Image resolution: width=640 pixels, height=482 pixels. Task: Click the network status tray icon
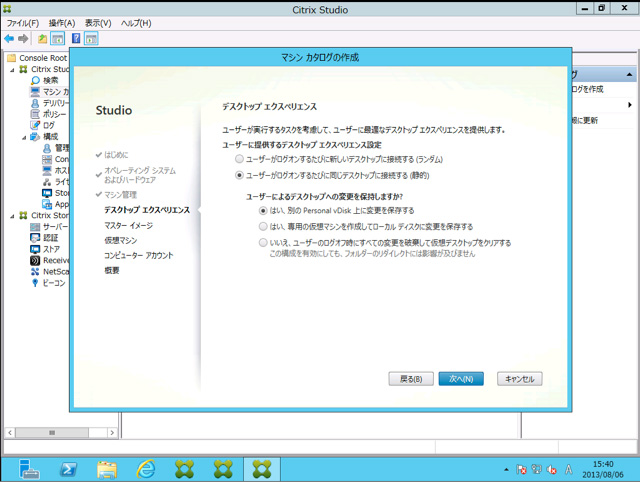(536, 469)
